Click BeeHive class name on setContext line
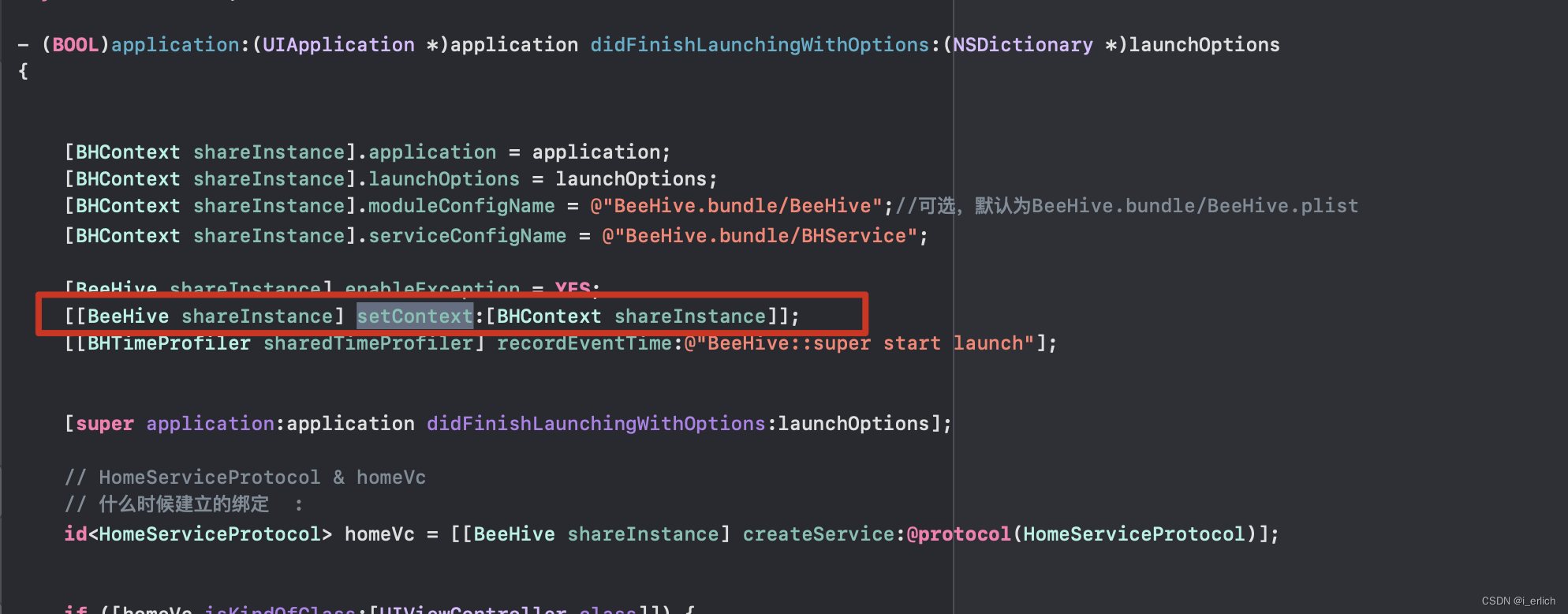 128,316
